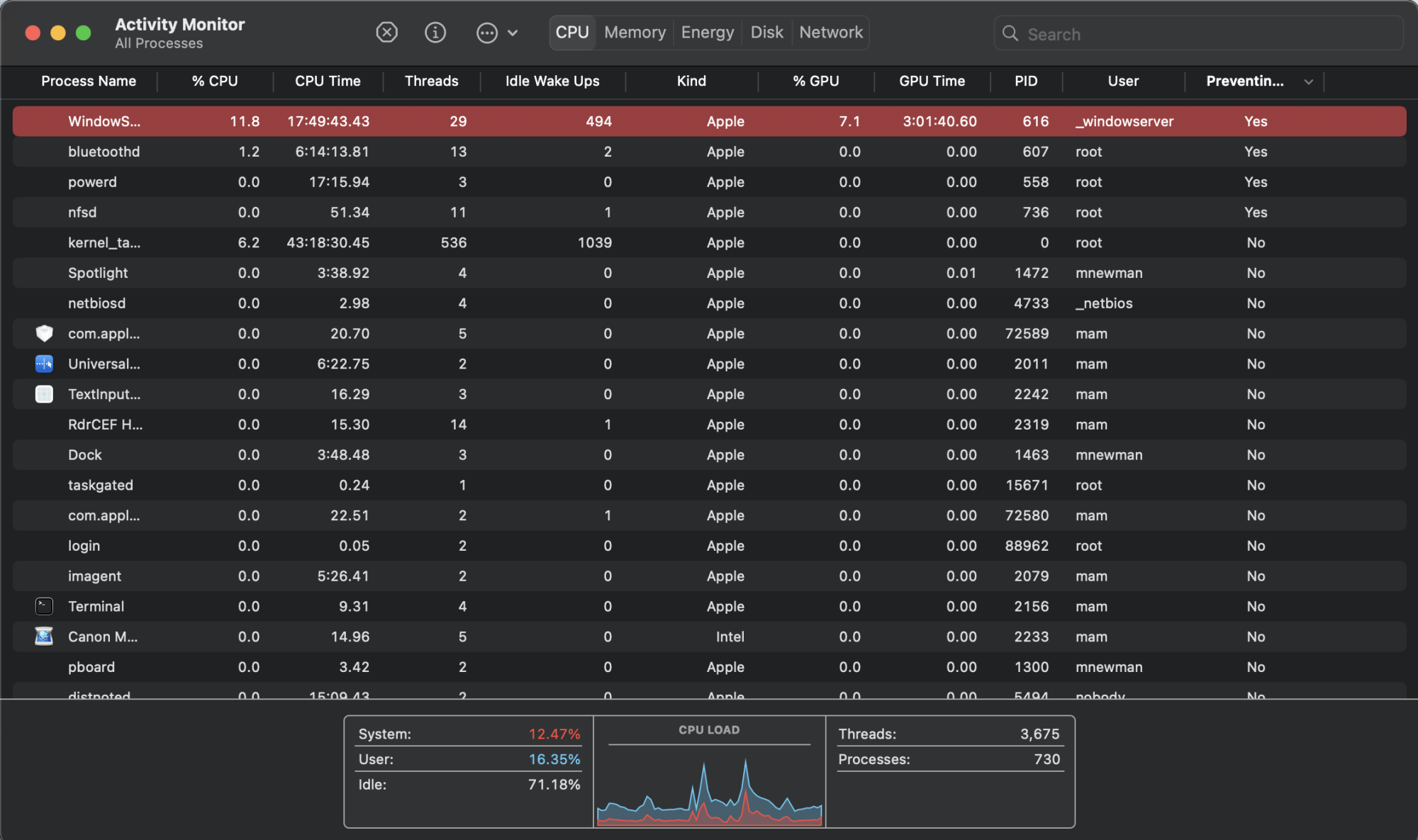Viewport: 1418px width, 840px height.
Task: Toggle sort arrow on Preventing Sleep column
Action: (1308, 82)
